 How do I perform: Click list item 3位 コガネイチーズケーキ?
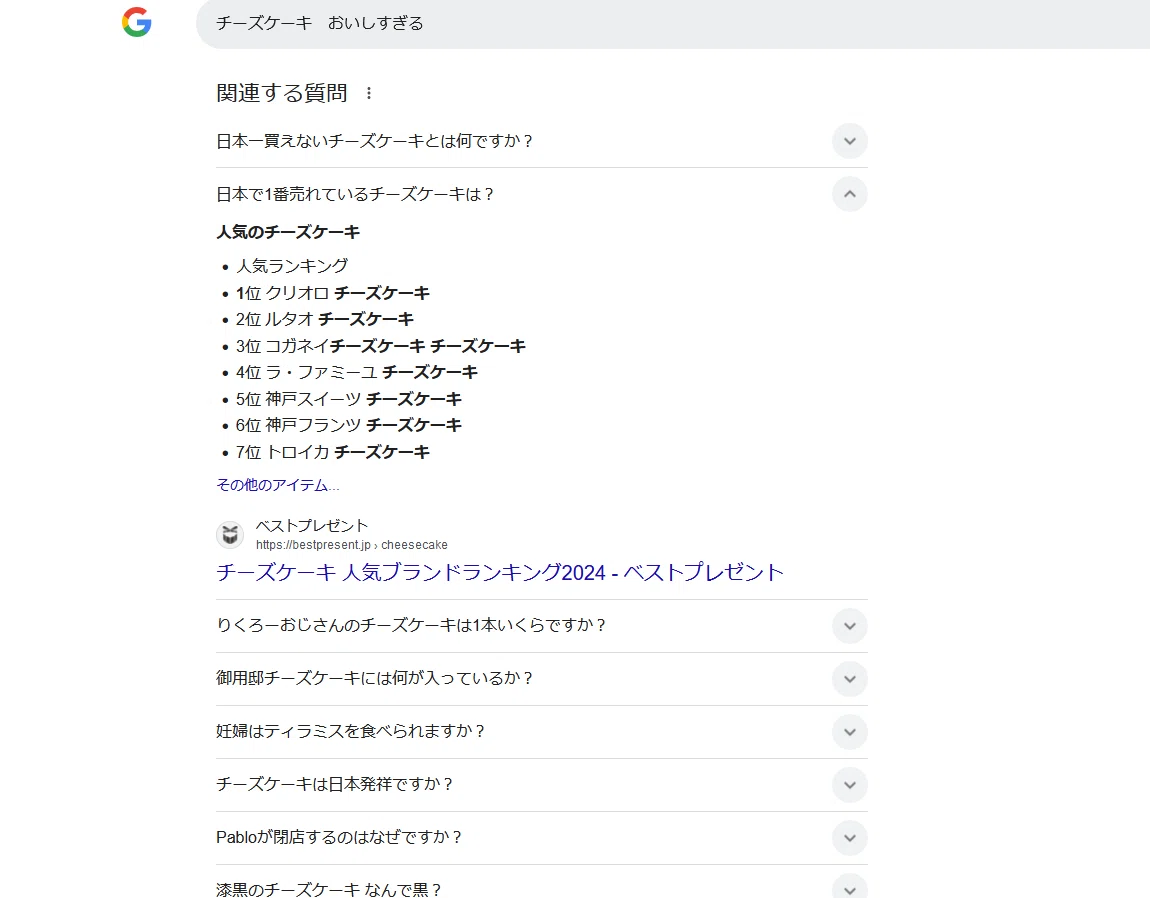[381, 346]
